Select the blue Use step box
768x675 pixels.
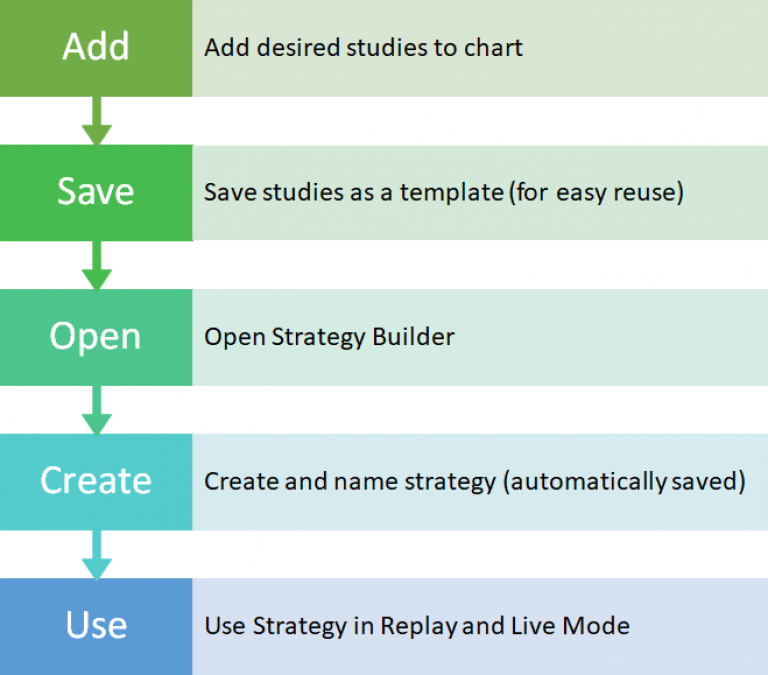[x=96, y=627]
